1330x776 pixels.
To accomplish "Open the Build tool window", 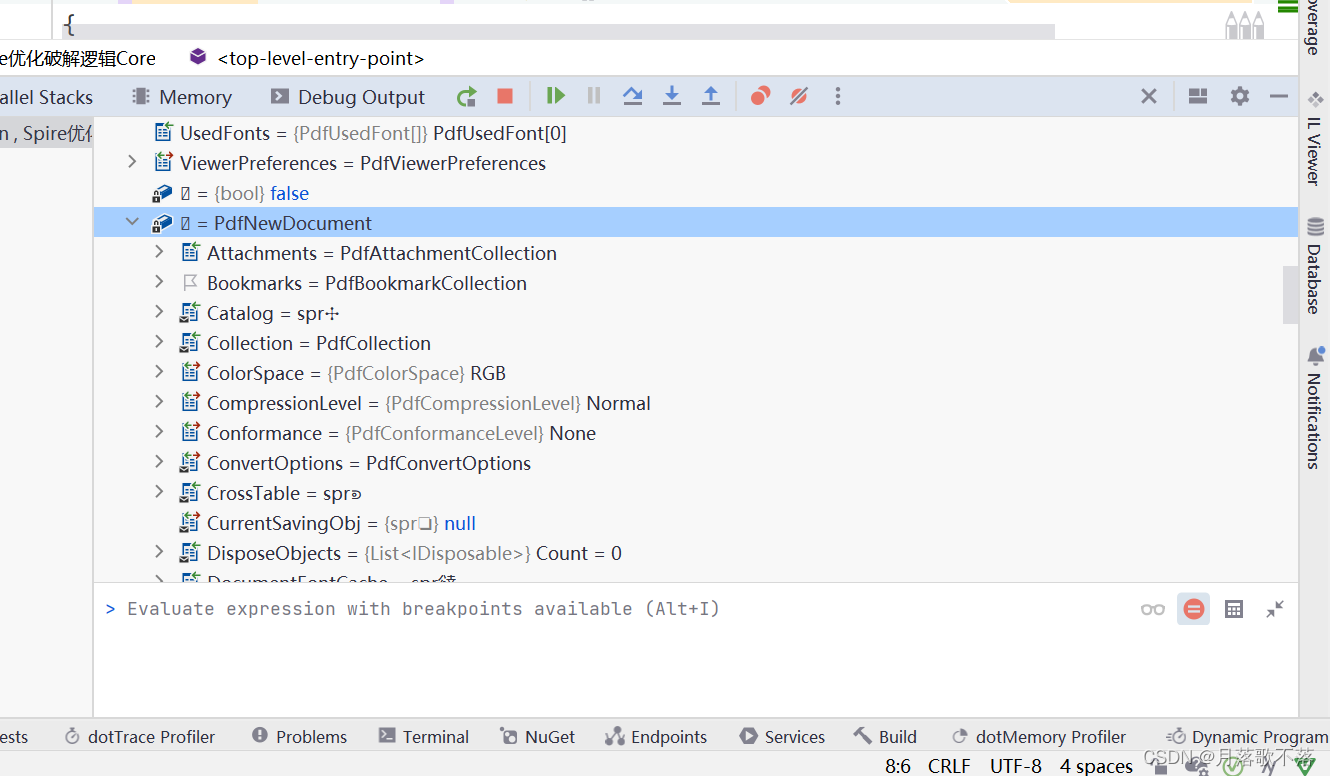I will coord(885,737).
